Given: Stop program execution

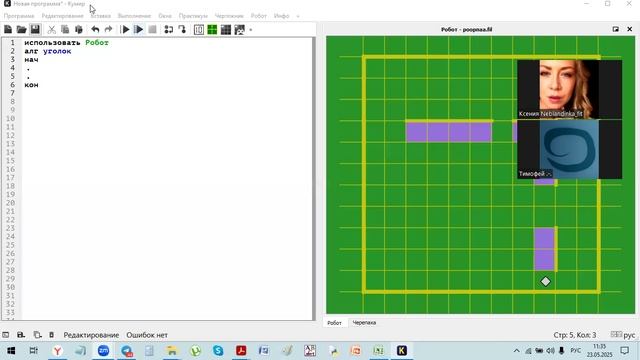Looking at the screenshot, I should [152, 29].
